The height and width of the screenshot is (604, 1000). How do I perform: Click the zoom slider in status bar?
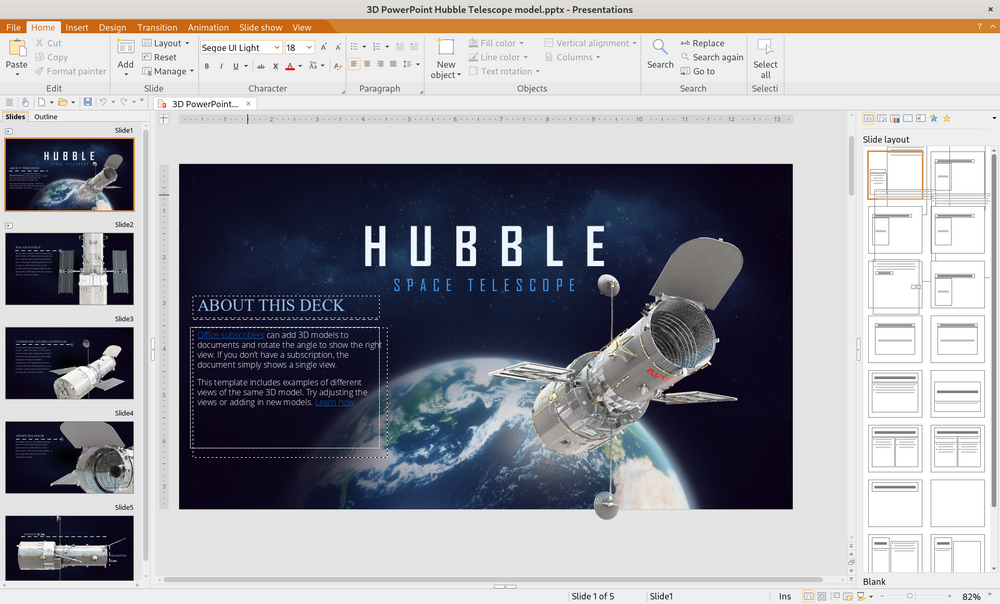[909, 596]
